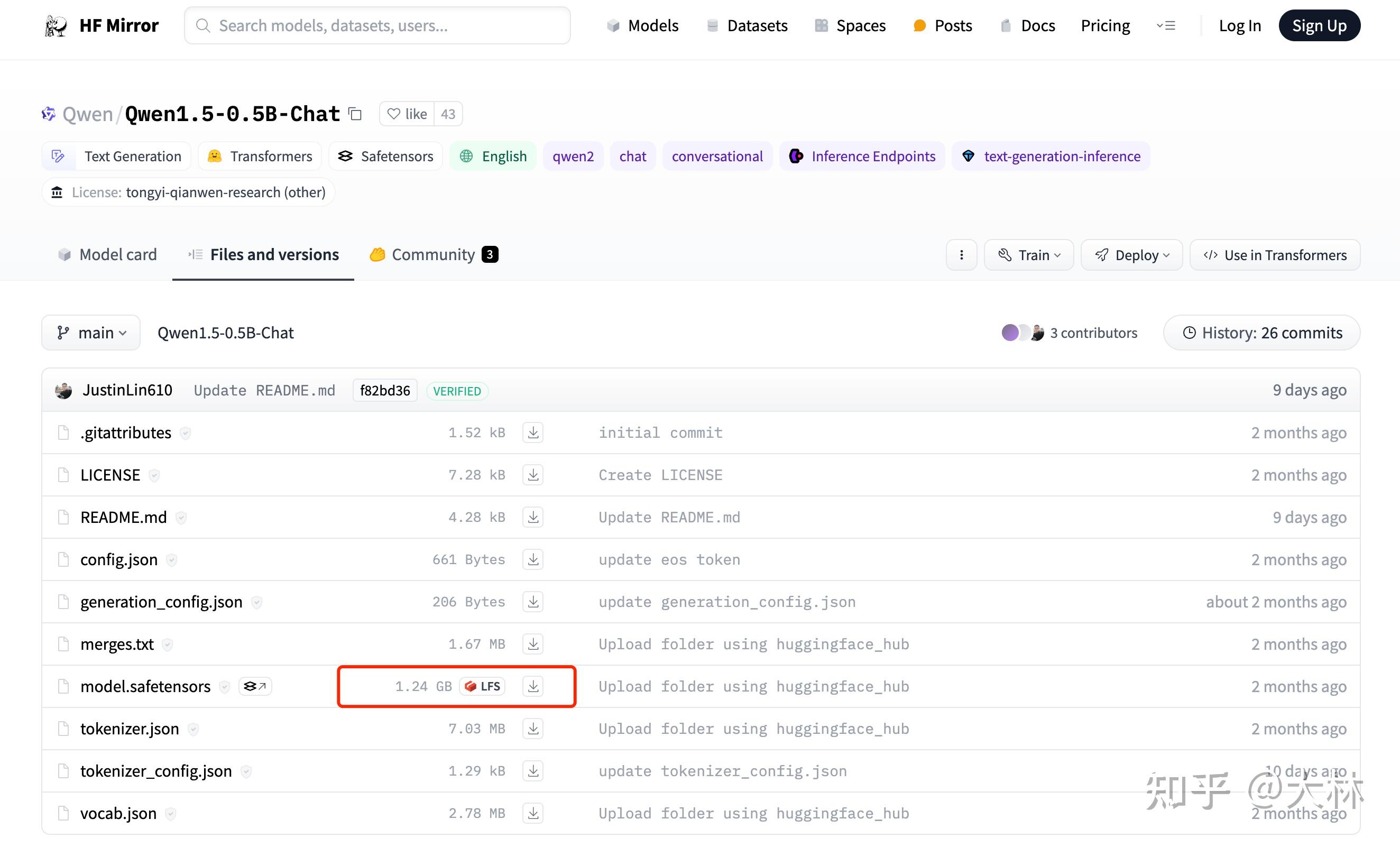Click the tongyi-qianwen-research license tag

188,192
